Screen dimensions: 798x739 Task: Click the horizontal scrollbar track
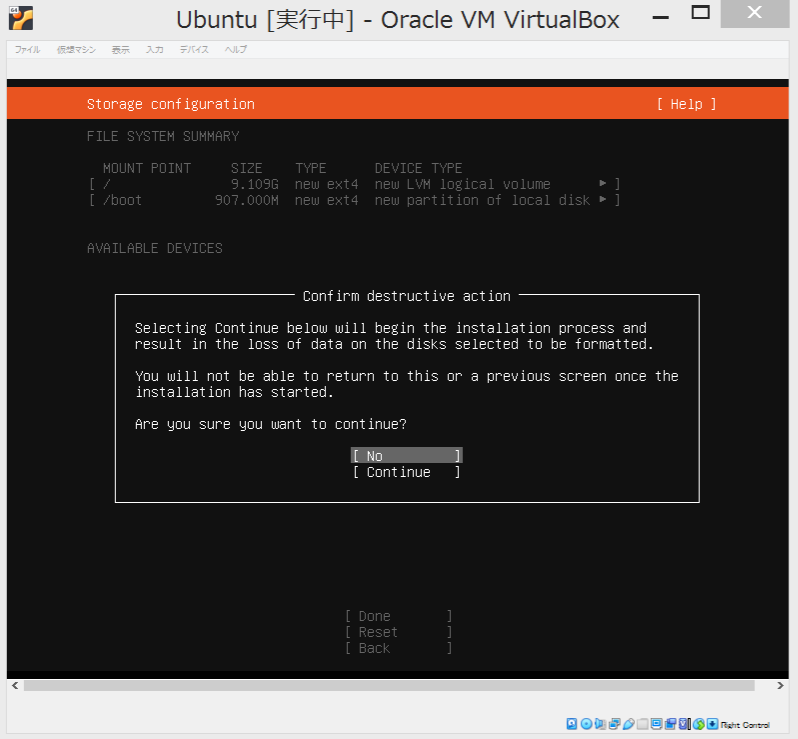point(389,686)
